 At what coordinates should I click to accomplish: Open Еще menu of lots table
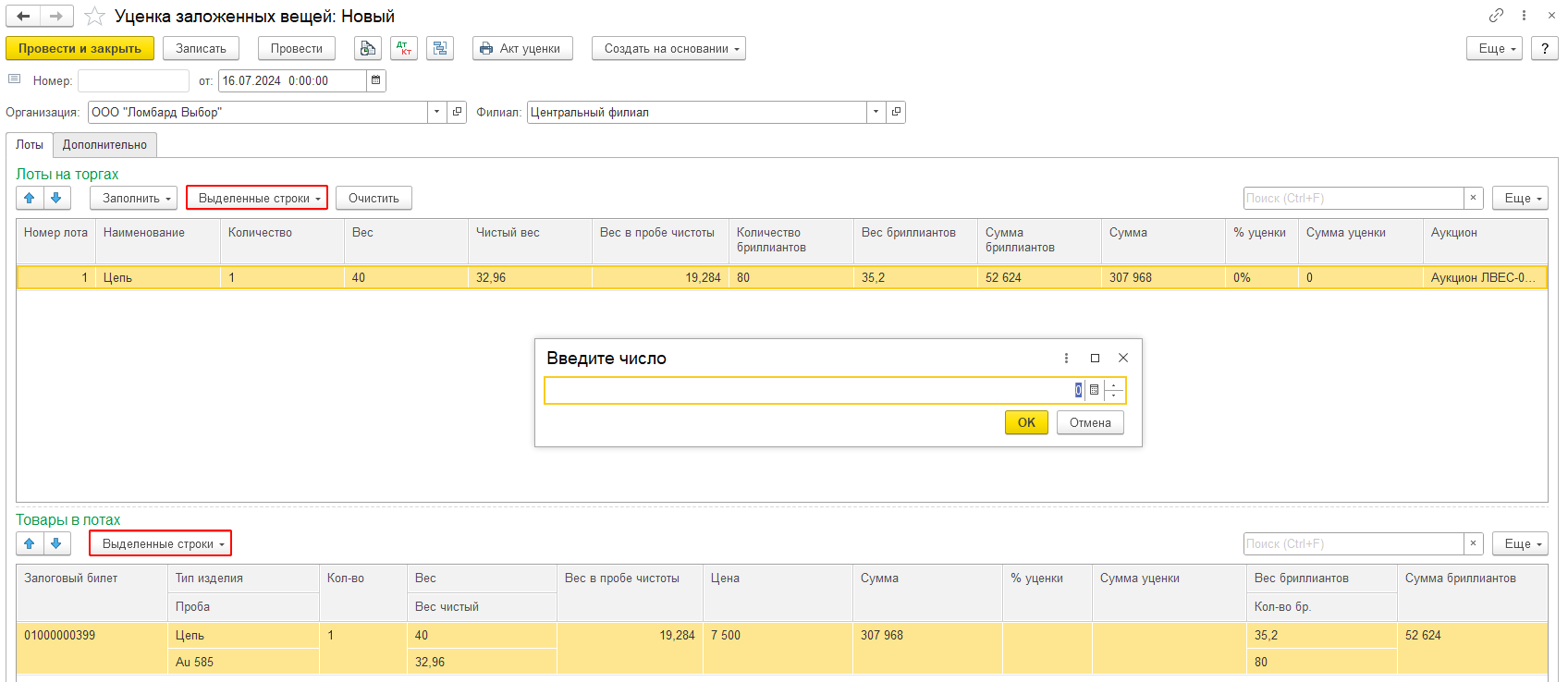click(x=1520, y=198)
